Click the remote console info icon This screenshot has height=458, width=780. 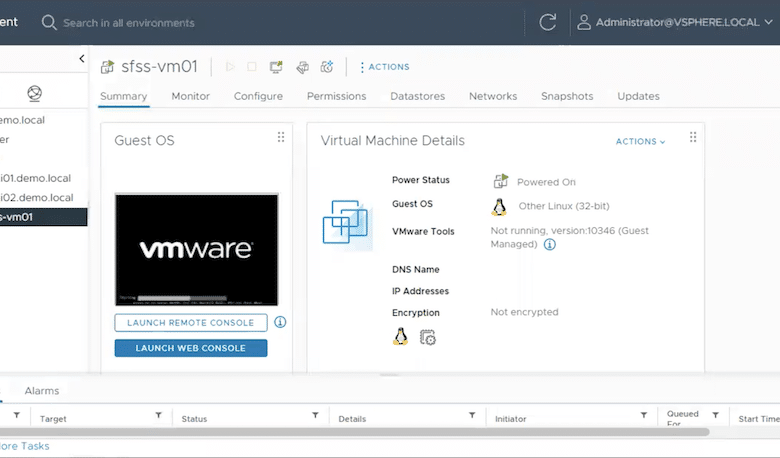point(280,322)
